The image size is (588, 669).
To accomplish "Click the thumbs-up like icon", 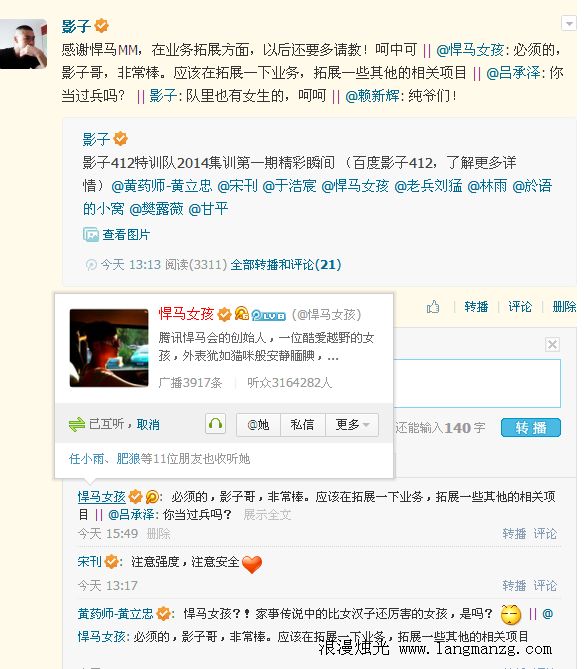I will click(433, 306).
